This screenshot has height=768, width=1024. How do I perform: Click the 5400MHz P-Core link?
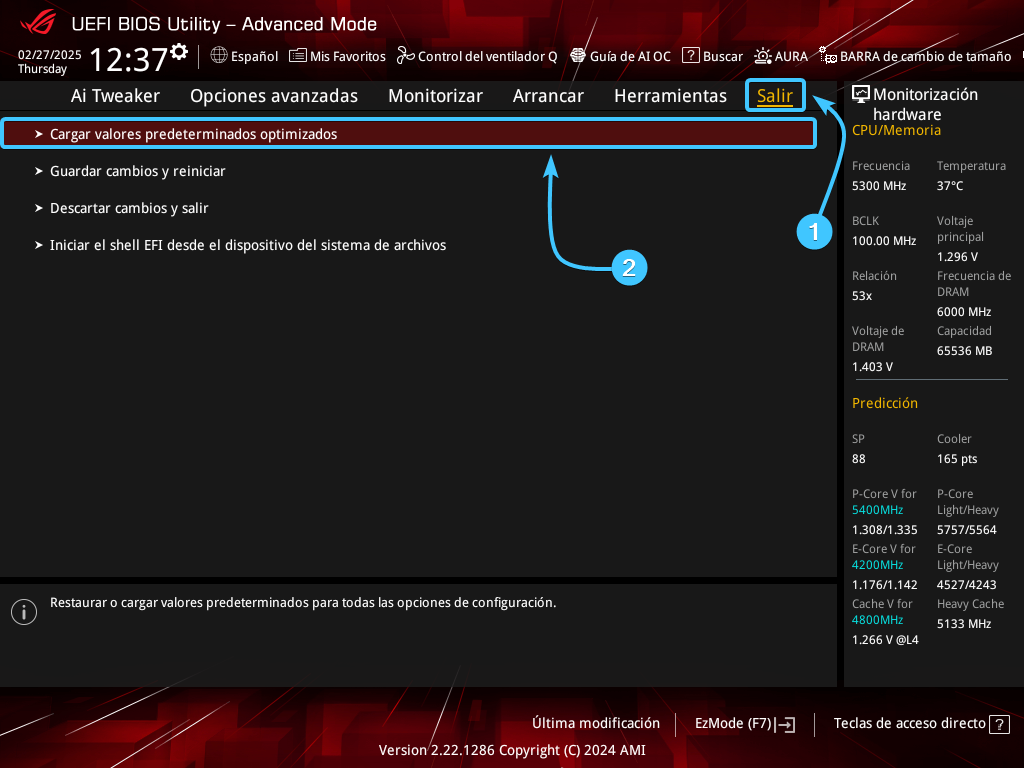(877, 510)
